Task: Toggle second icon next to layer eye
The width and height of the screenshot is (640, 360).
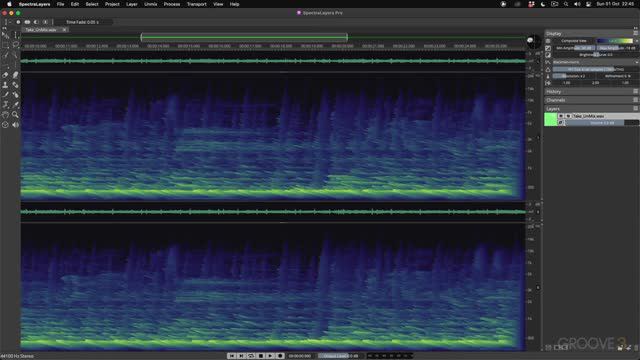Action: coord(568,116)
